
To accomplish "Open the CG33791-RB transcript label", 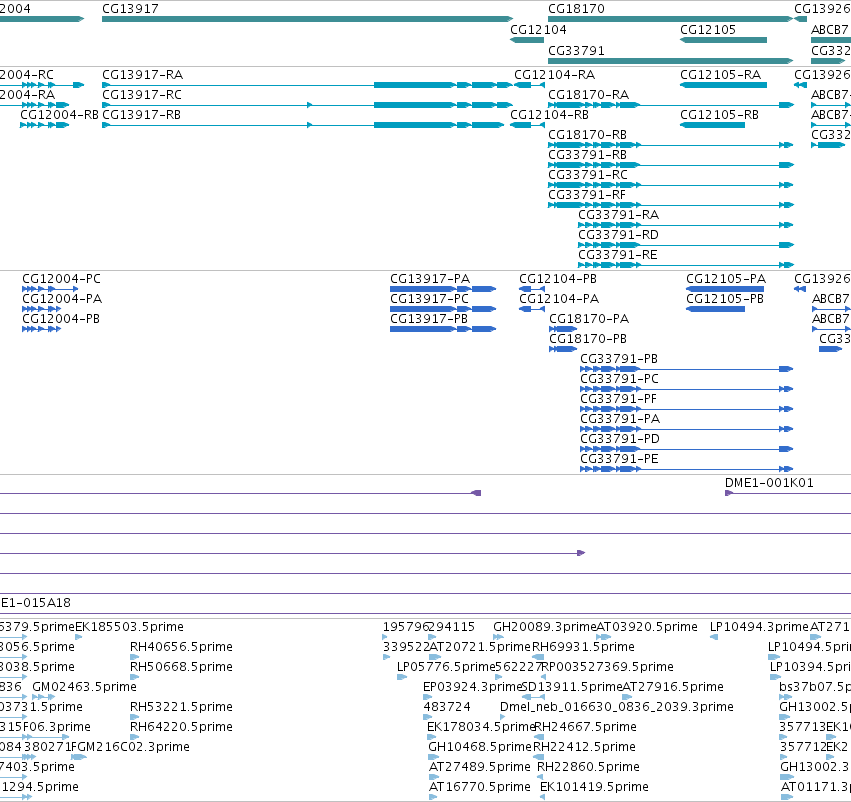I will pos(588,155).
